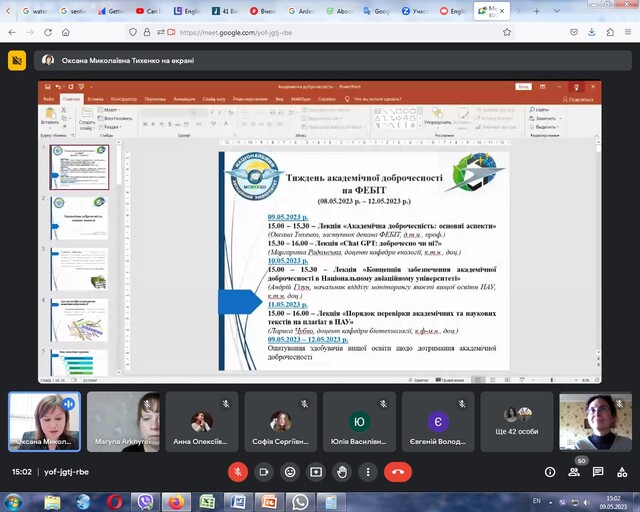This screenshot has width=640, height=512.
Task: Click the 'Ще 42 особи' participants tile
Action: (x=517, y=421)
